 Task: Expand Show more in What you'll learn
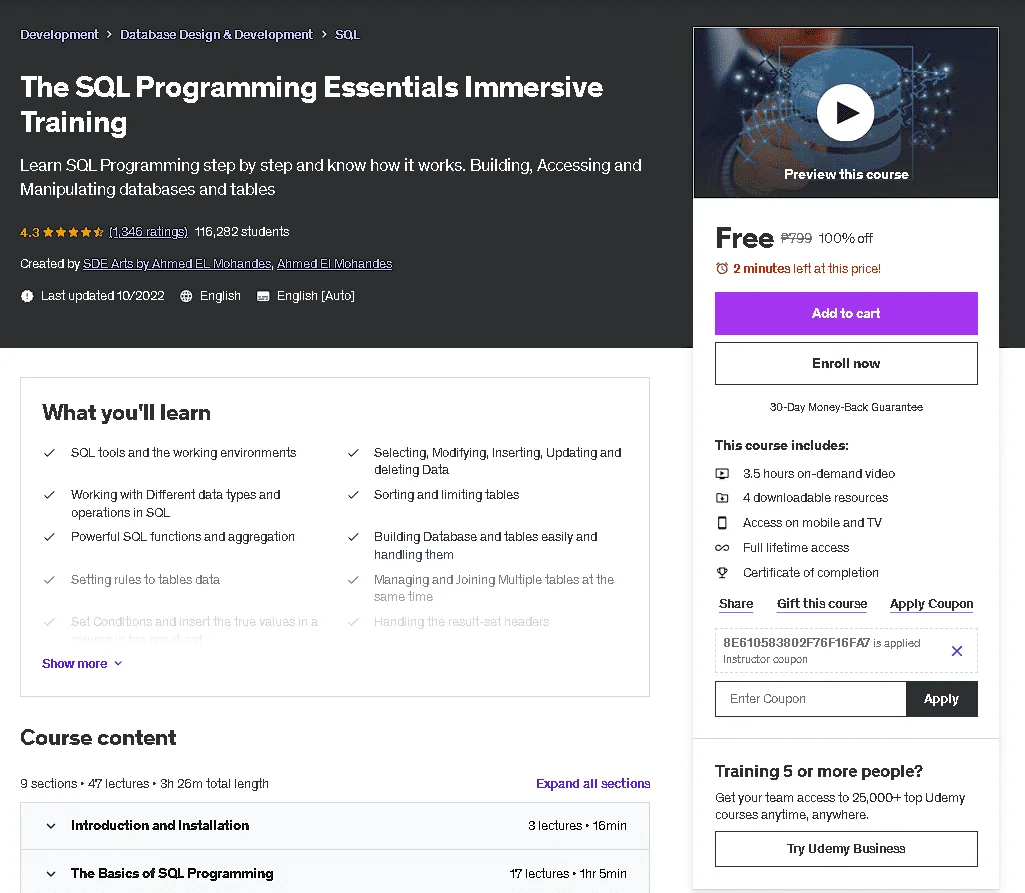[82, 664]
